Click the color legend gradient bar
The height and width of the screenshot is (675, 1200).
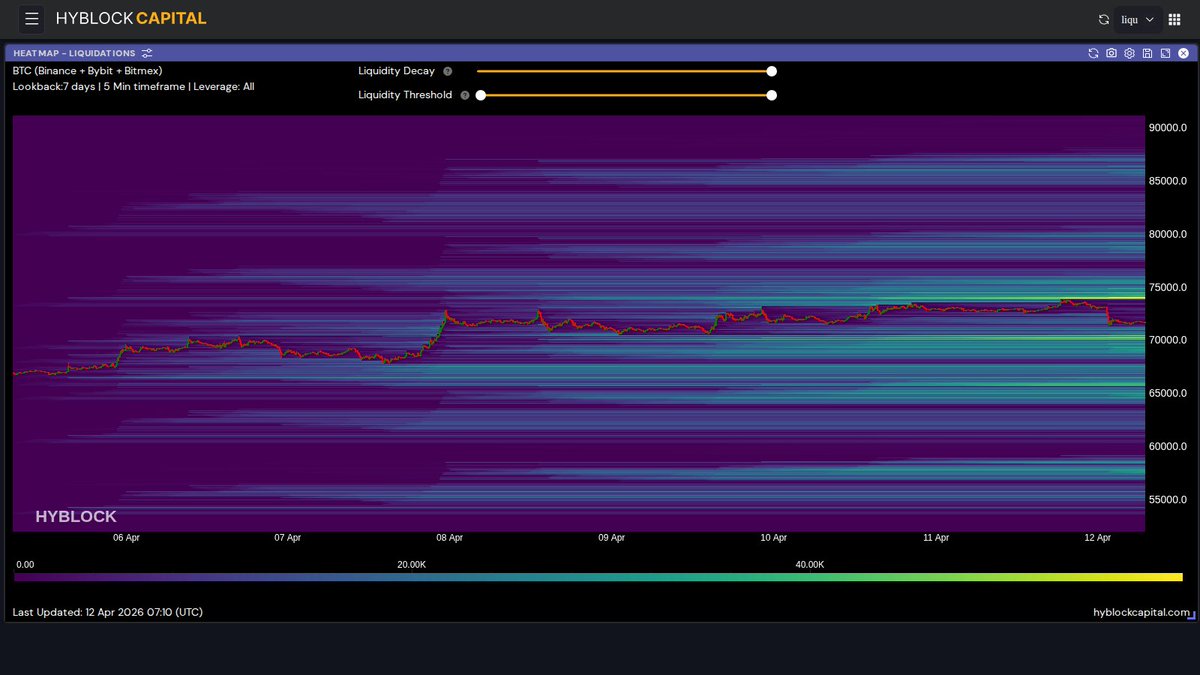tap(598, 577)
